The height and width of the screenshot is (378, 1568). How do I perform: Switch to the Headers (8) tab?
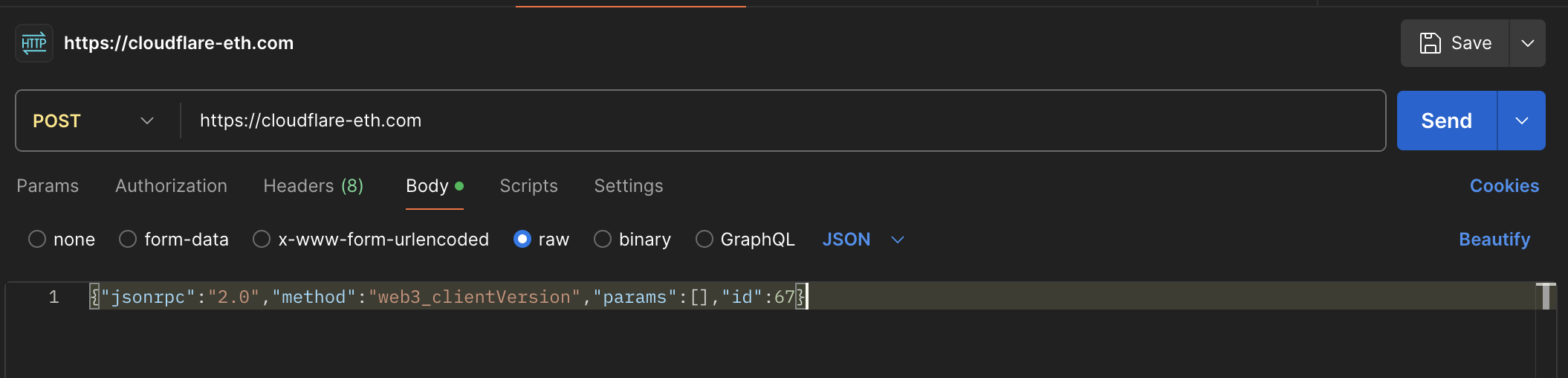(x=313, y=186)
